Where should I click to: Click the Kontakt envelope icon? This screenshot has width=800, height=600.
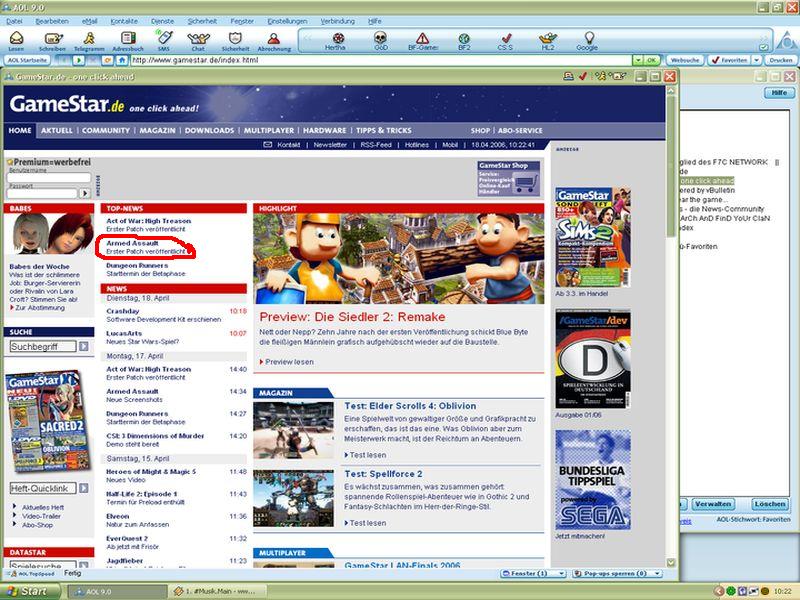tap(268, 145)
